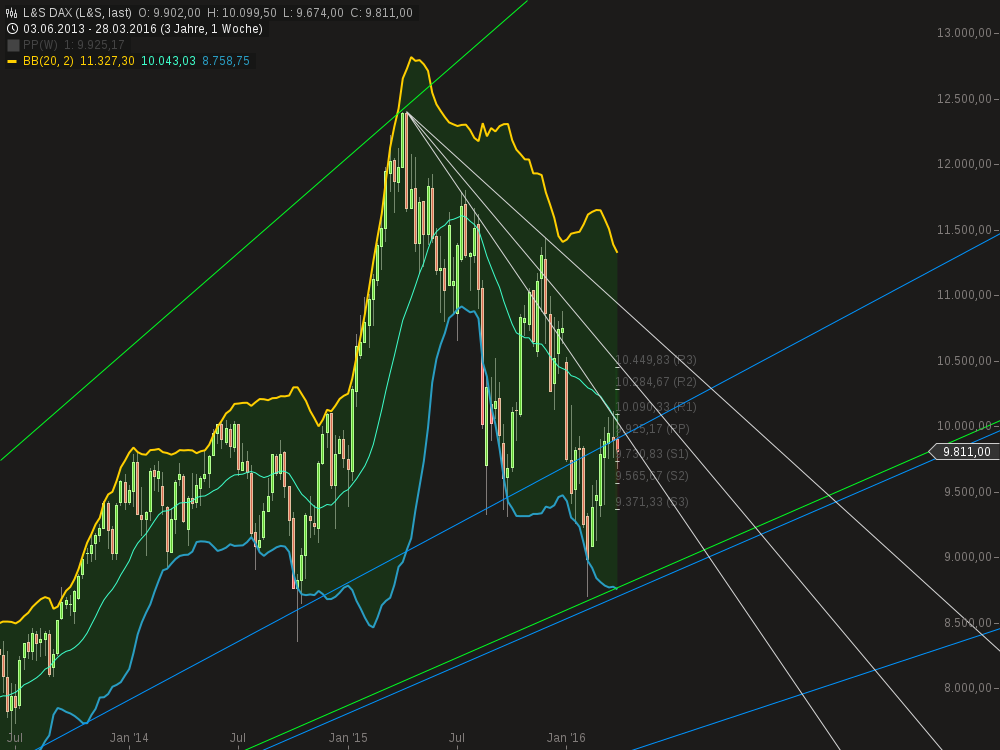
Task: Click the 12.500,00 price axis label
Action: click(964, 99)
